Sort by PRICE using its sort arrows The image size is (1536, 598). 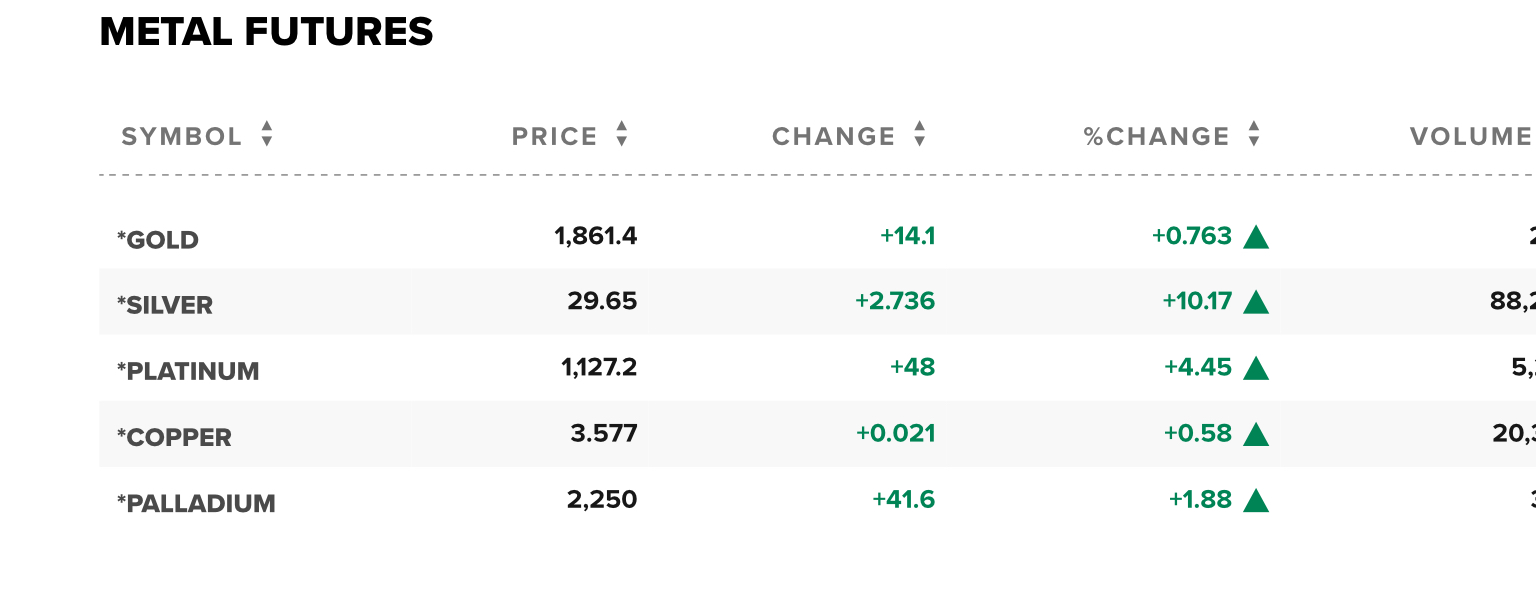621,134
